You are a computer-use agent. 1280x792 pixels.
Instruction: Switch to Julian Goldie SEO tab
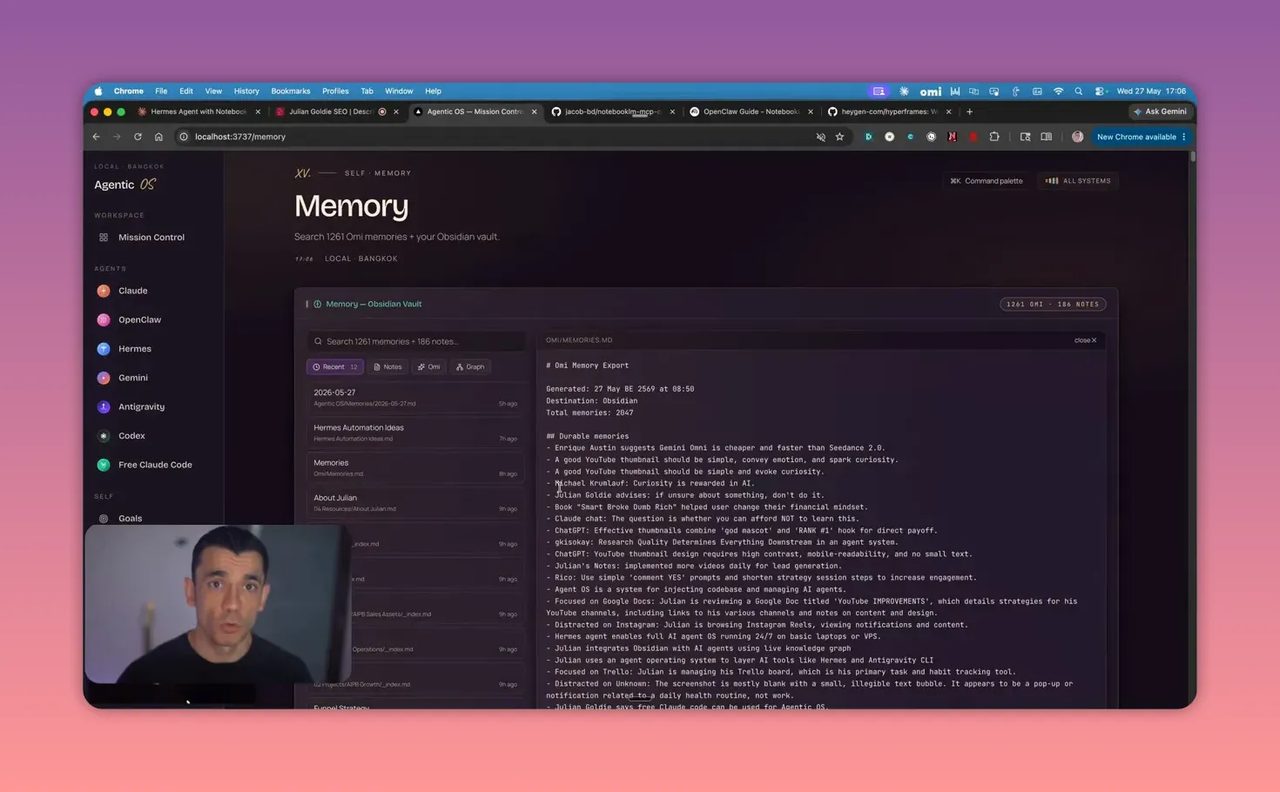click(x=335, y=112)
